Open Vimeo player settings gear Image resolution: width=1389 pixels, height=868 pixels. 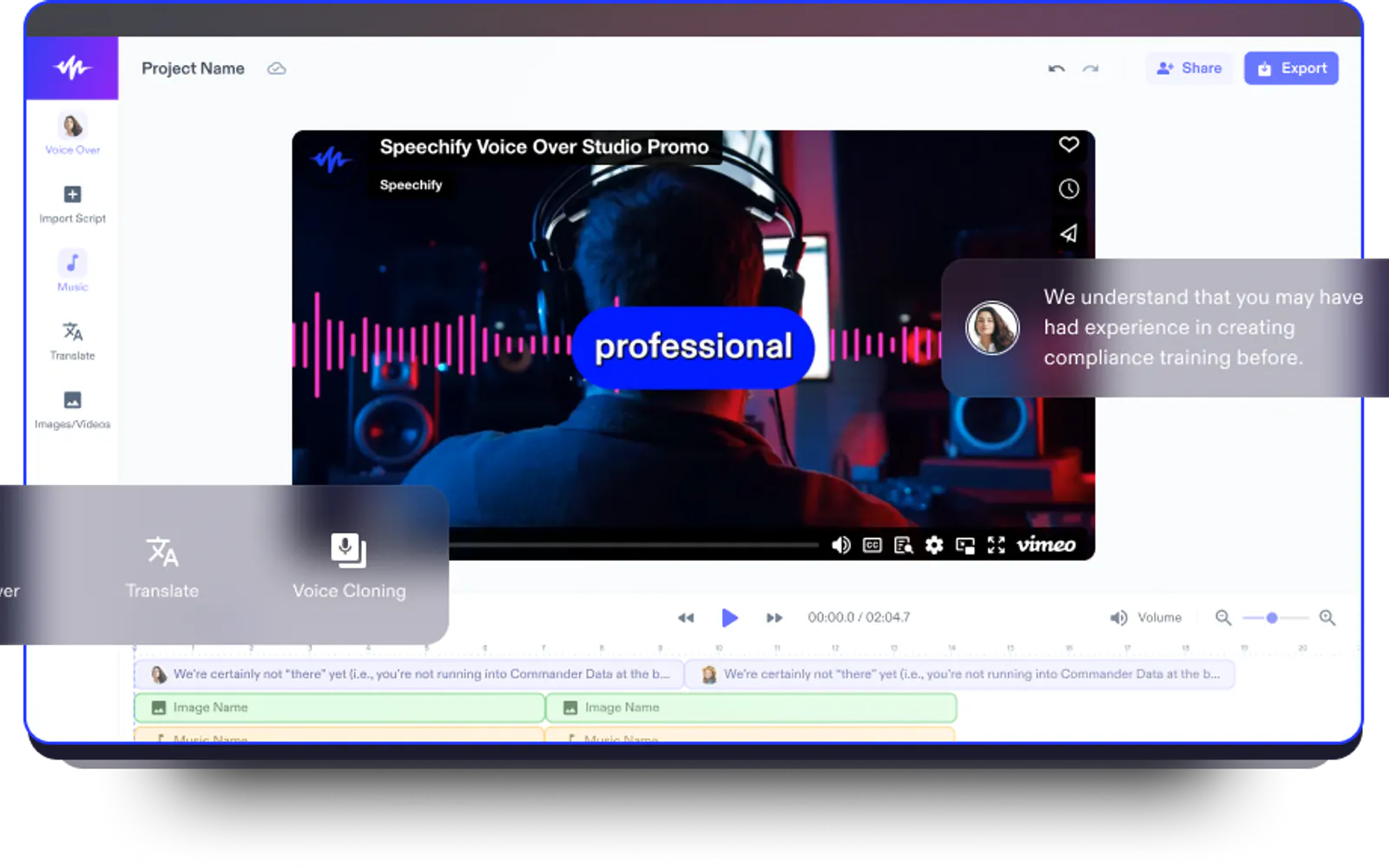coord(934,545)
